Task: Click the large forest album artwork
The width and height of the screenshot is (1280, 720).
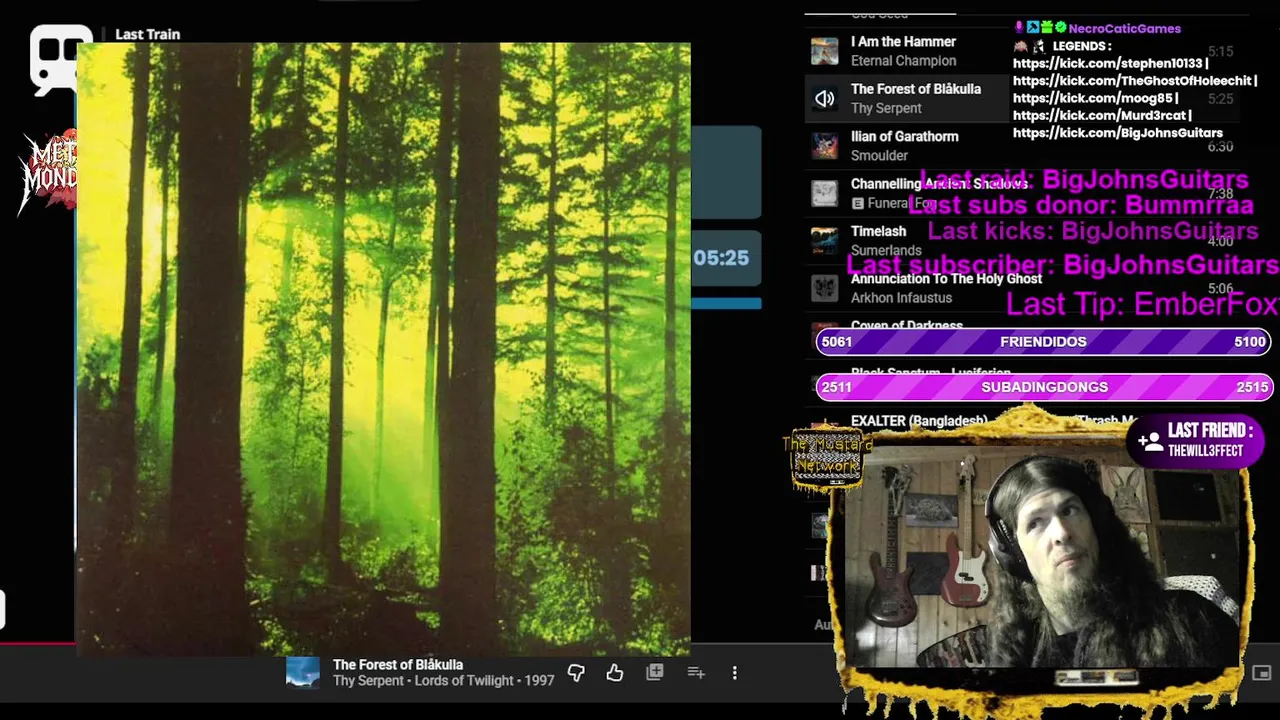Action: coord(383,349)
